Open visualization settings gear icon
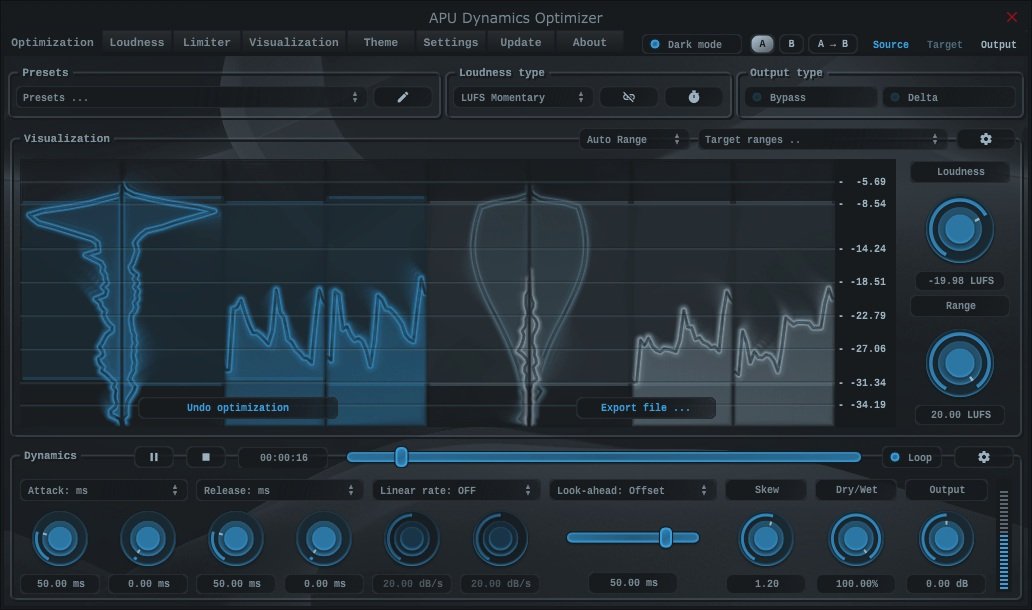The width and height of the screenshot is (1032, 610). 985,139
